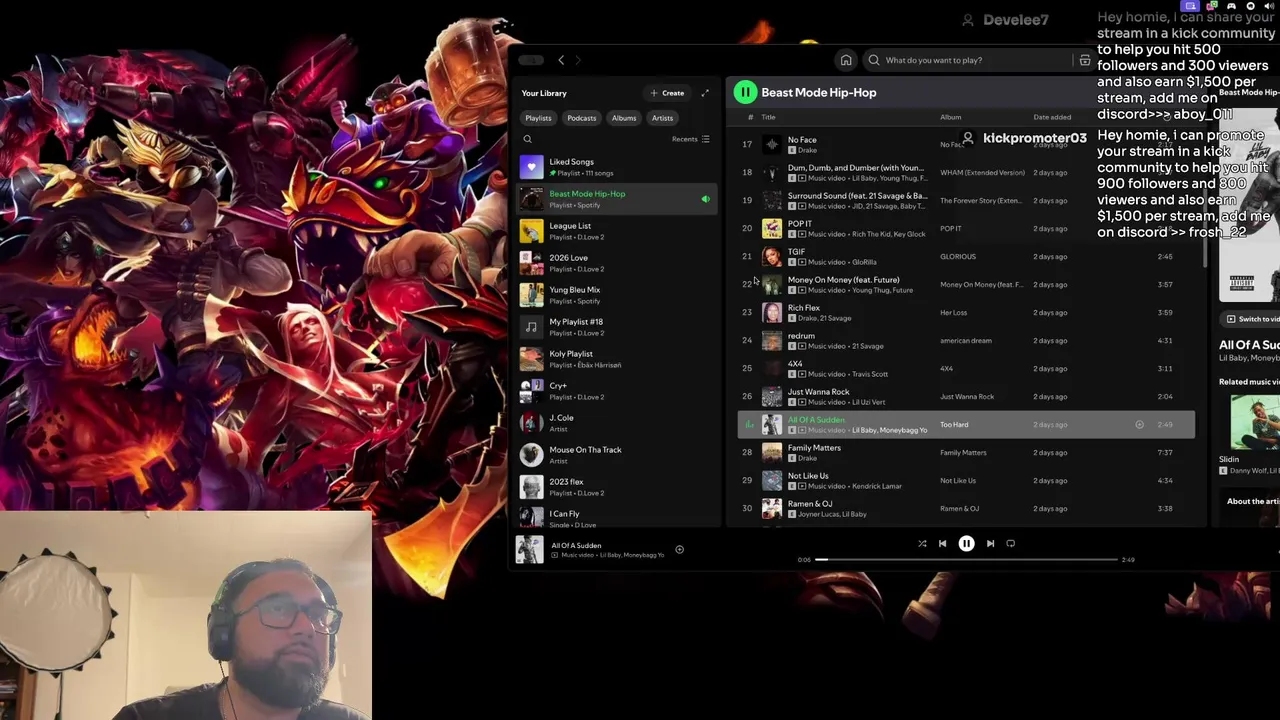Seek on the playback progress bar
Image resolution: width=1280 pixels, height=720 pixels.
pos(966,560)
